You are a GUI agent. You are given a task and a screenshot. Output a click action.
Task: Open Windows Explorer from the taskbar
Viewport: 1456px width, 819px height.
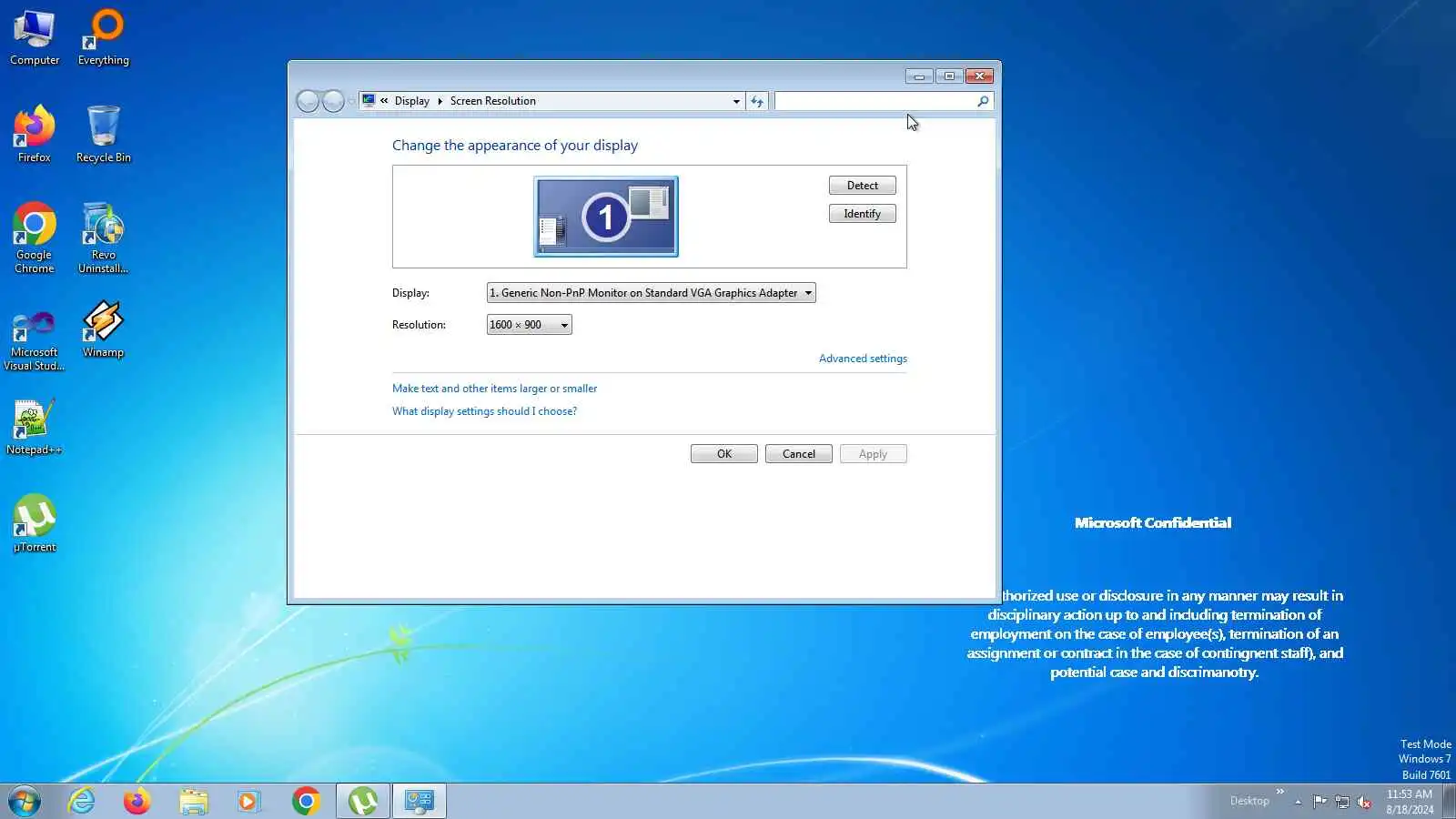(193, 802)
